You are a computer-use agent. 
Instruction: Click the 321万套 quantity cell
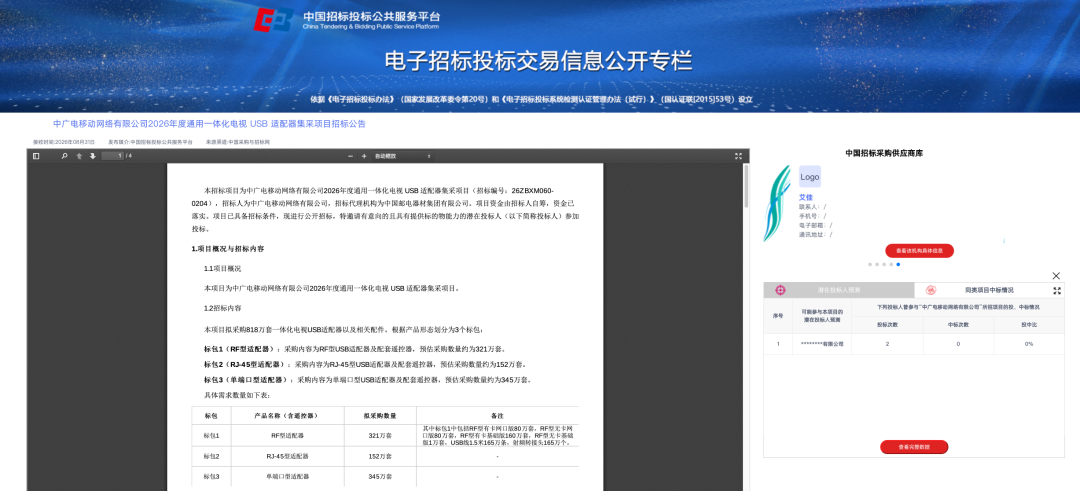(380, 436)
